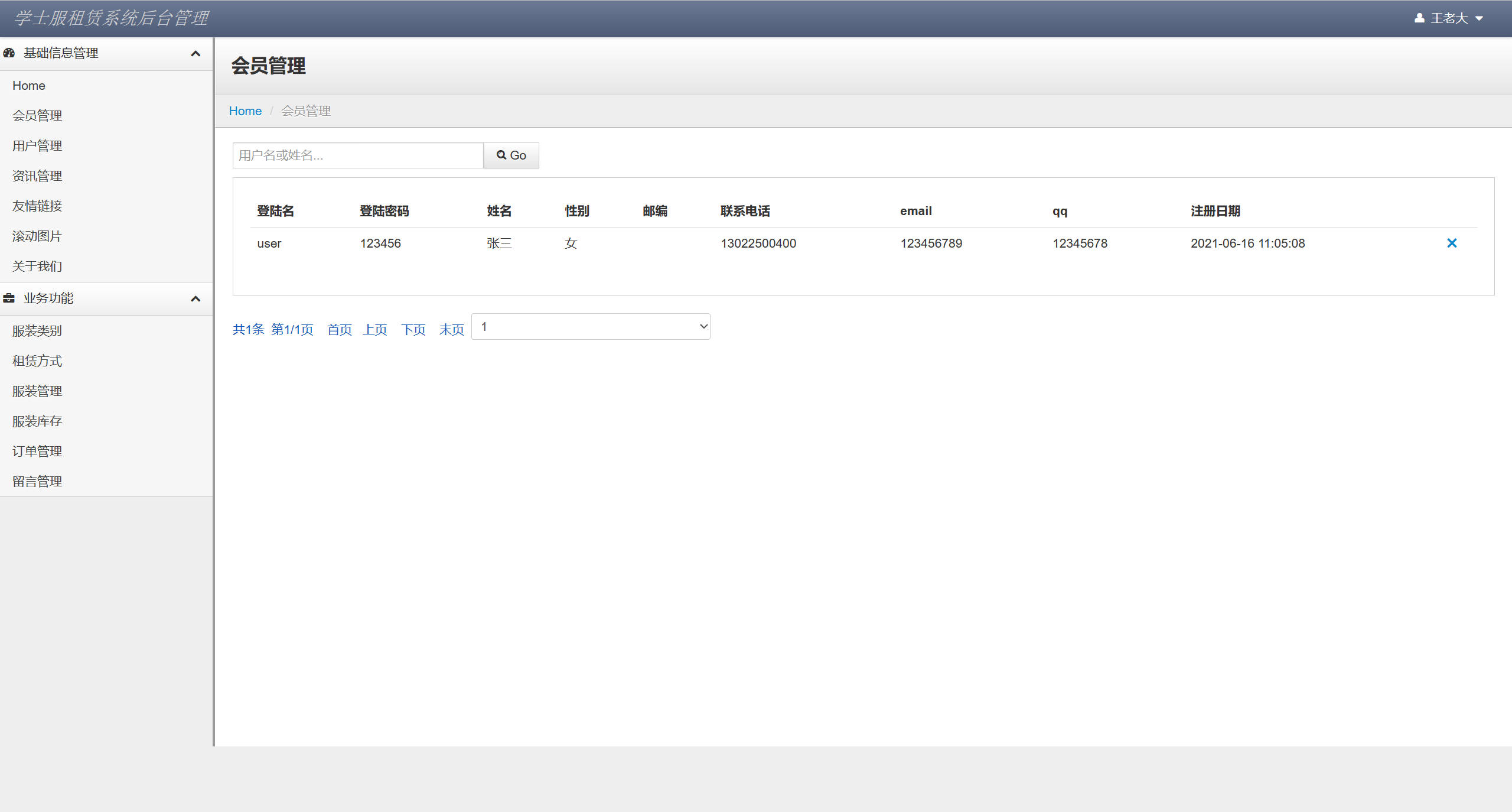Open the page number selector dropdown

pyautogui.click(x=590, y=326)
